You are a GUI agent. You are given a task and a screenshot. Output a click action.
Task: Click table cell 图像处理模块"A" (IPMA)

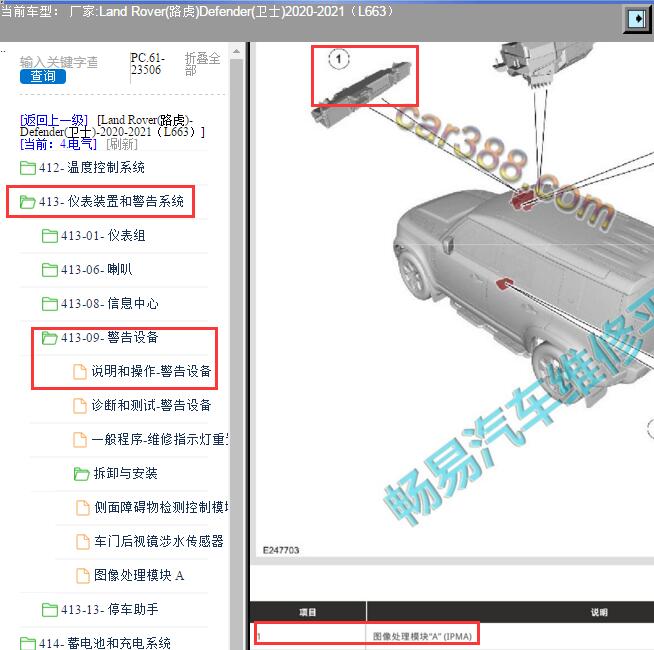click(423, 636)
